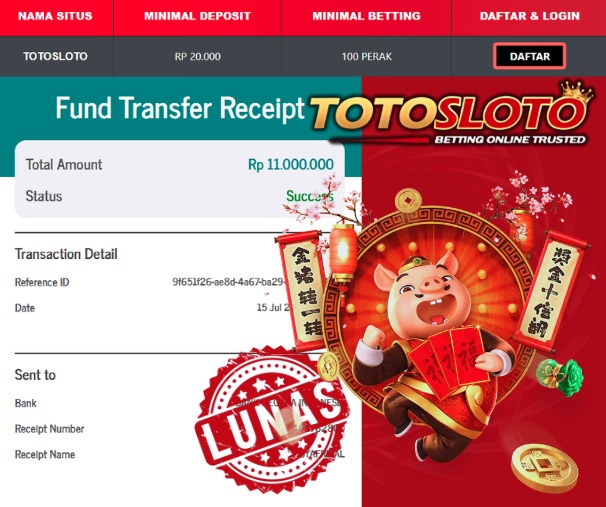Click the hanging red lantern

(x=342, y=252)
